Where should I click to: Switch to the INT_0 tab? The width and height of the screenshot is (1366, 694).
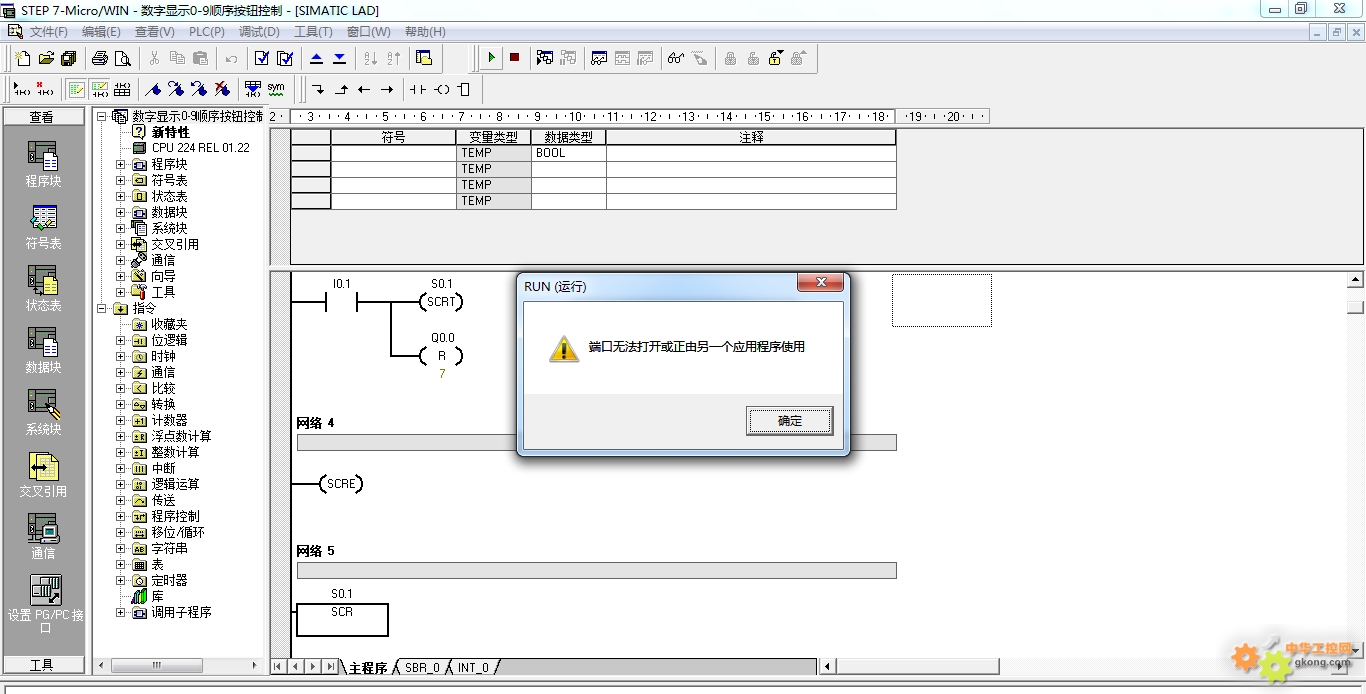pos(474,667)
